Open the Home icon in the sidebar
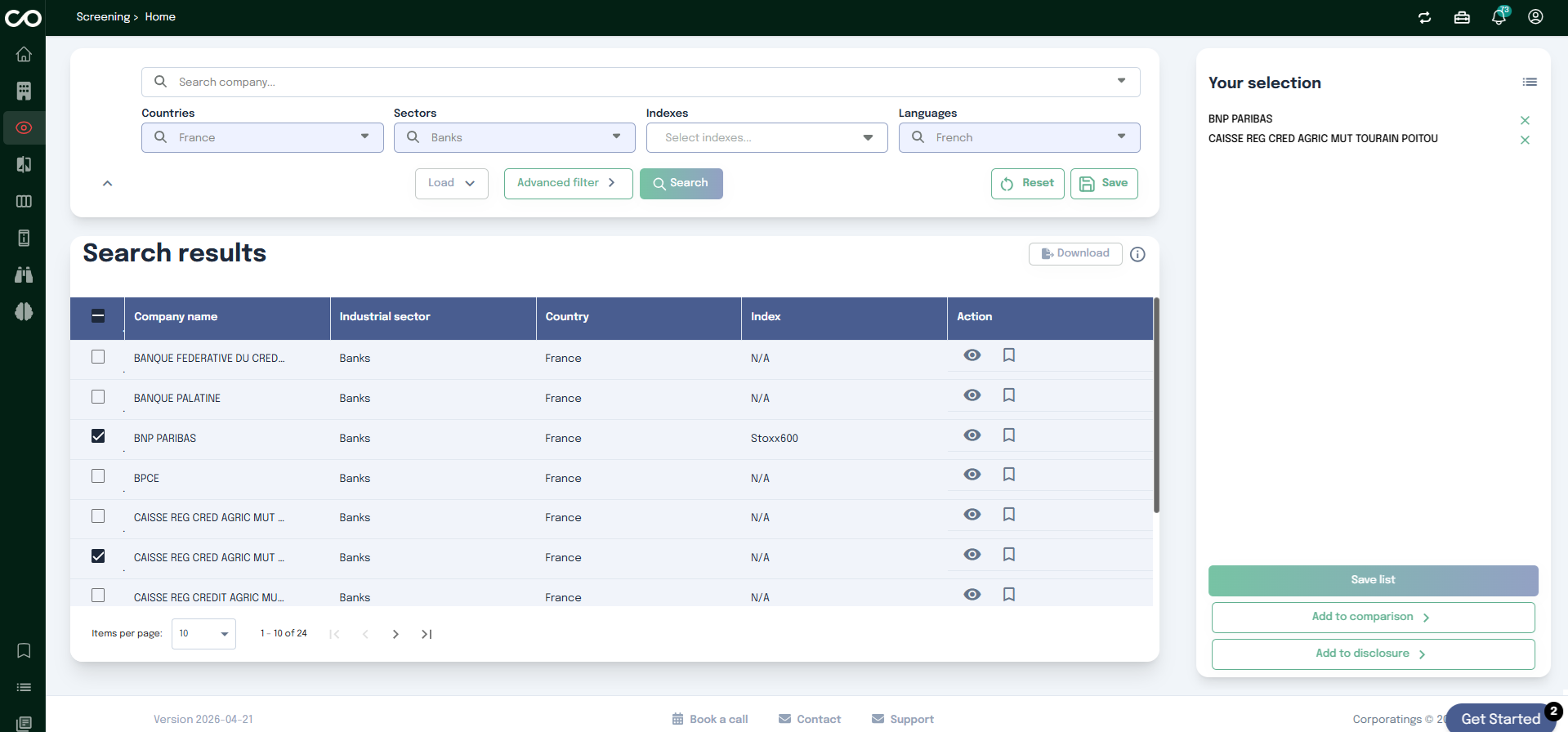The image size is (1568, 732). [x=24, y=54]
